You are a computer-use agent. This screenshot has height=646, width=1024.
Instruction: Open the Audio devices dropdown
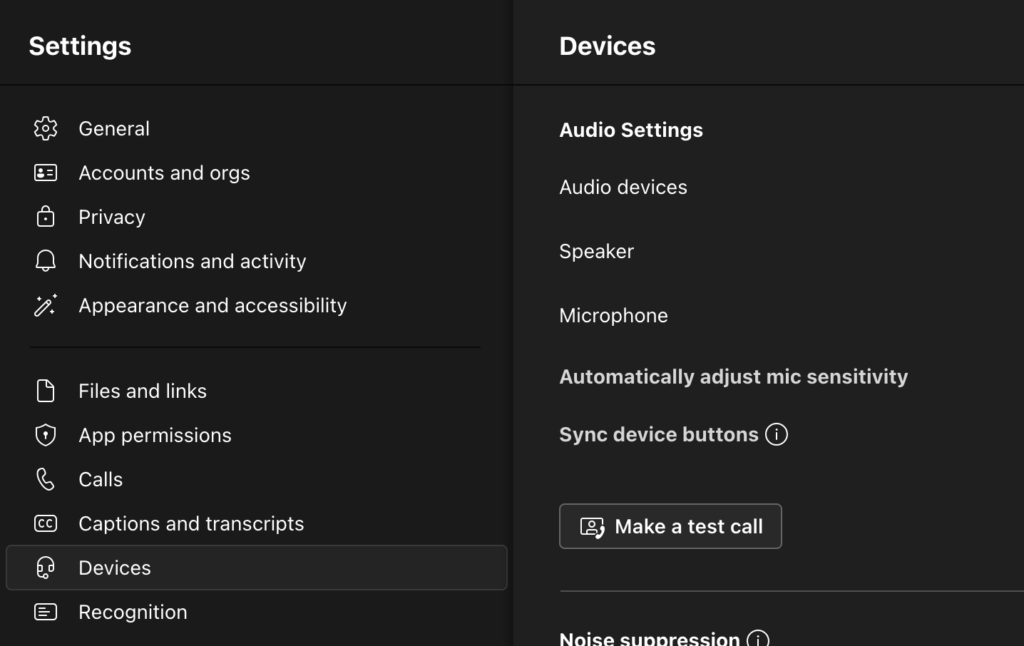click(622, 187)
